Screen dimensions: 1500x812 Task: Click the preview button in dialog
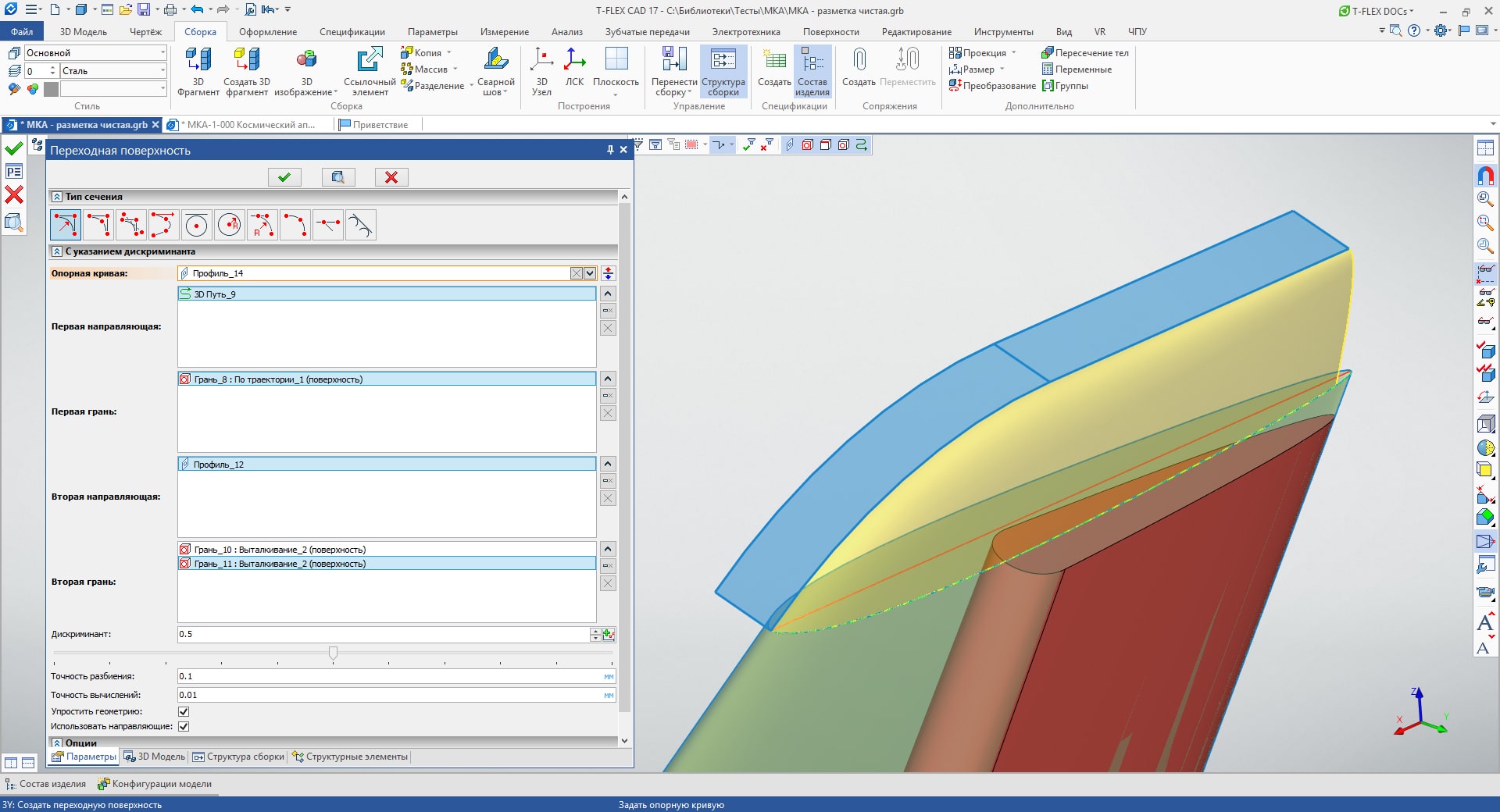(x=338, y=177)
